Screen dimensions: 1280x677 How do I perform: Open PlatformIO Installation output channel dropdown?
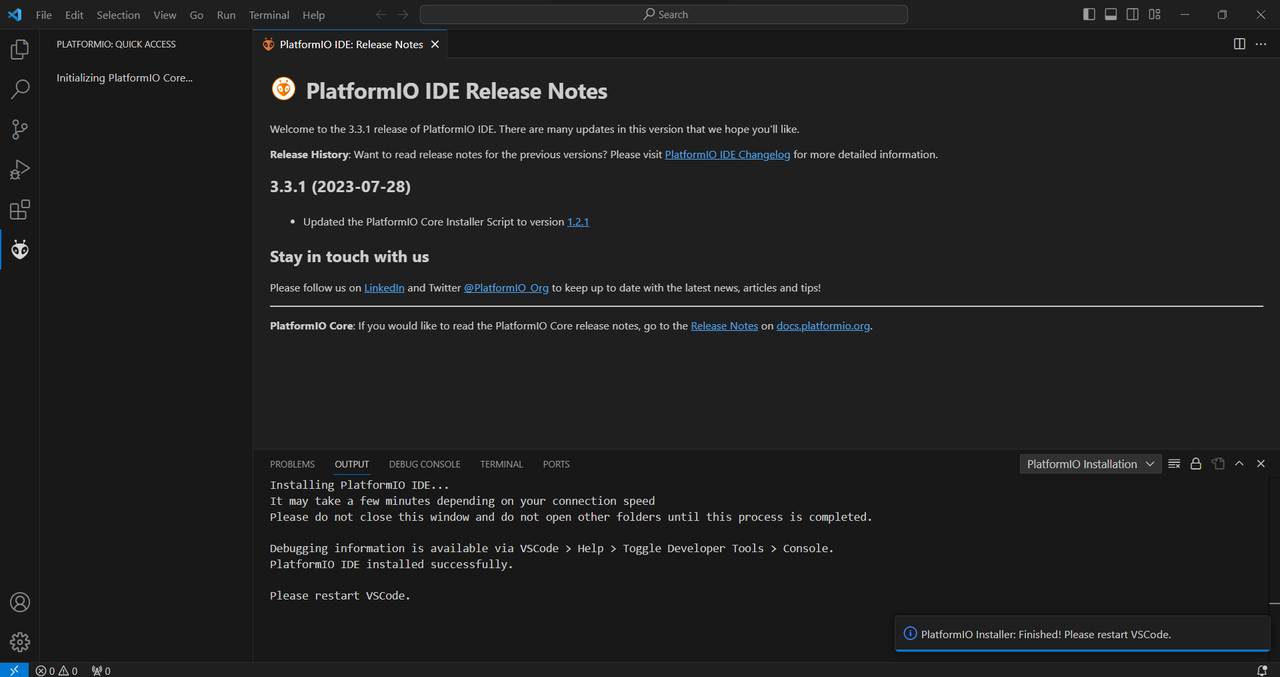coord(1090,464)
